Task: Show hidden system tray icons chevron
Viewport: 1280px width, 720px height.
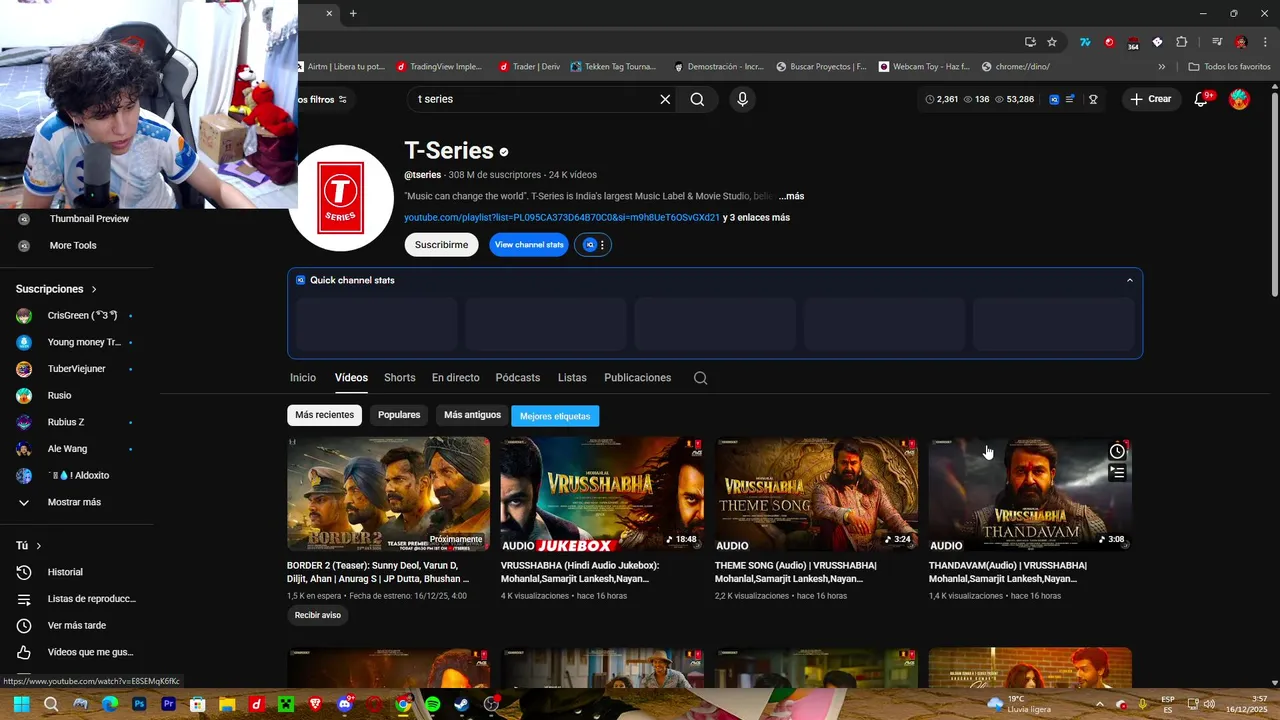Action: pos(1099,704)
